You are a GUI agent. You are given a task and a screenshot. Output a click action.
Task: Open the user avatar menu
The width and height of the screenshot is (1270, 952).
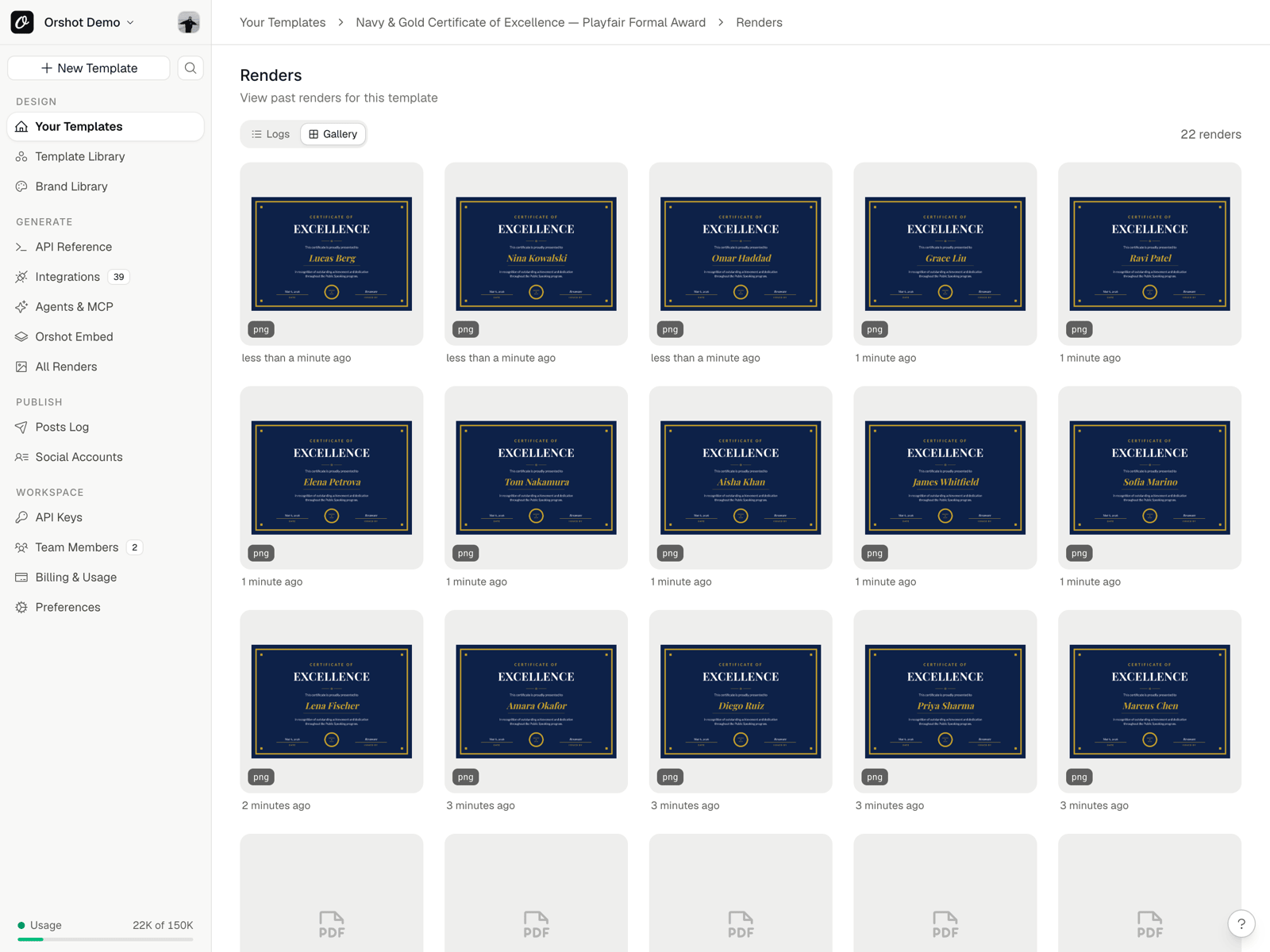coord(188,22)
